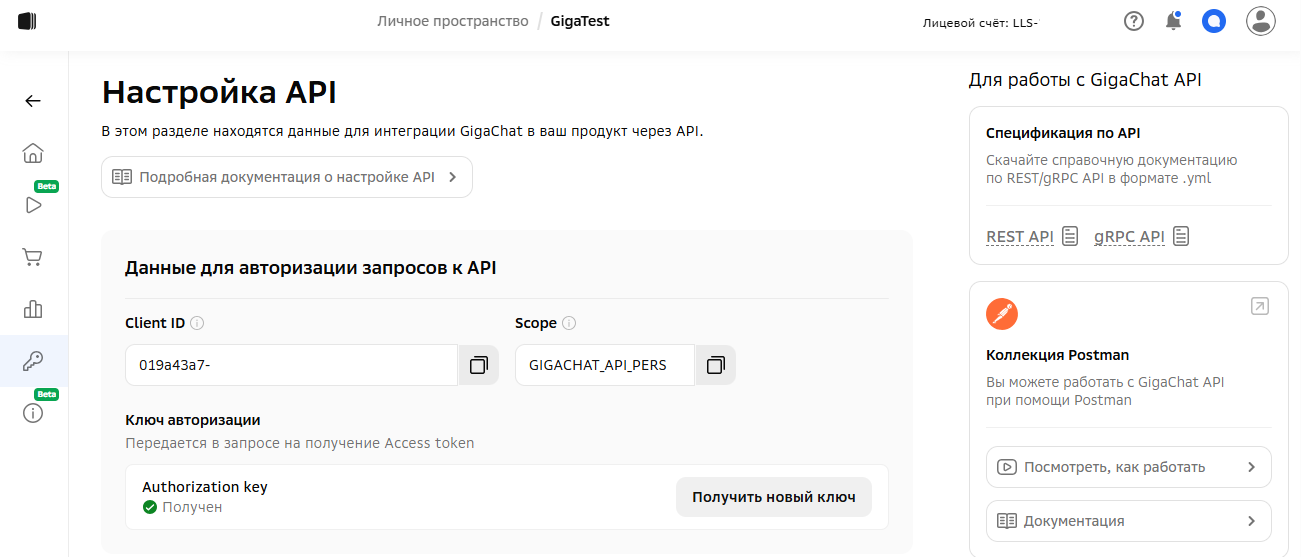Image resolution: width=1301 pixels, height=557 pixels.
Task: Click 'Получен' status text
Action: click(x=192, y=507)
